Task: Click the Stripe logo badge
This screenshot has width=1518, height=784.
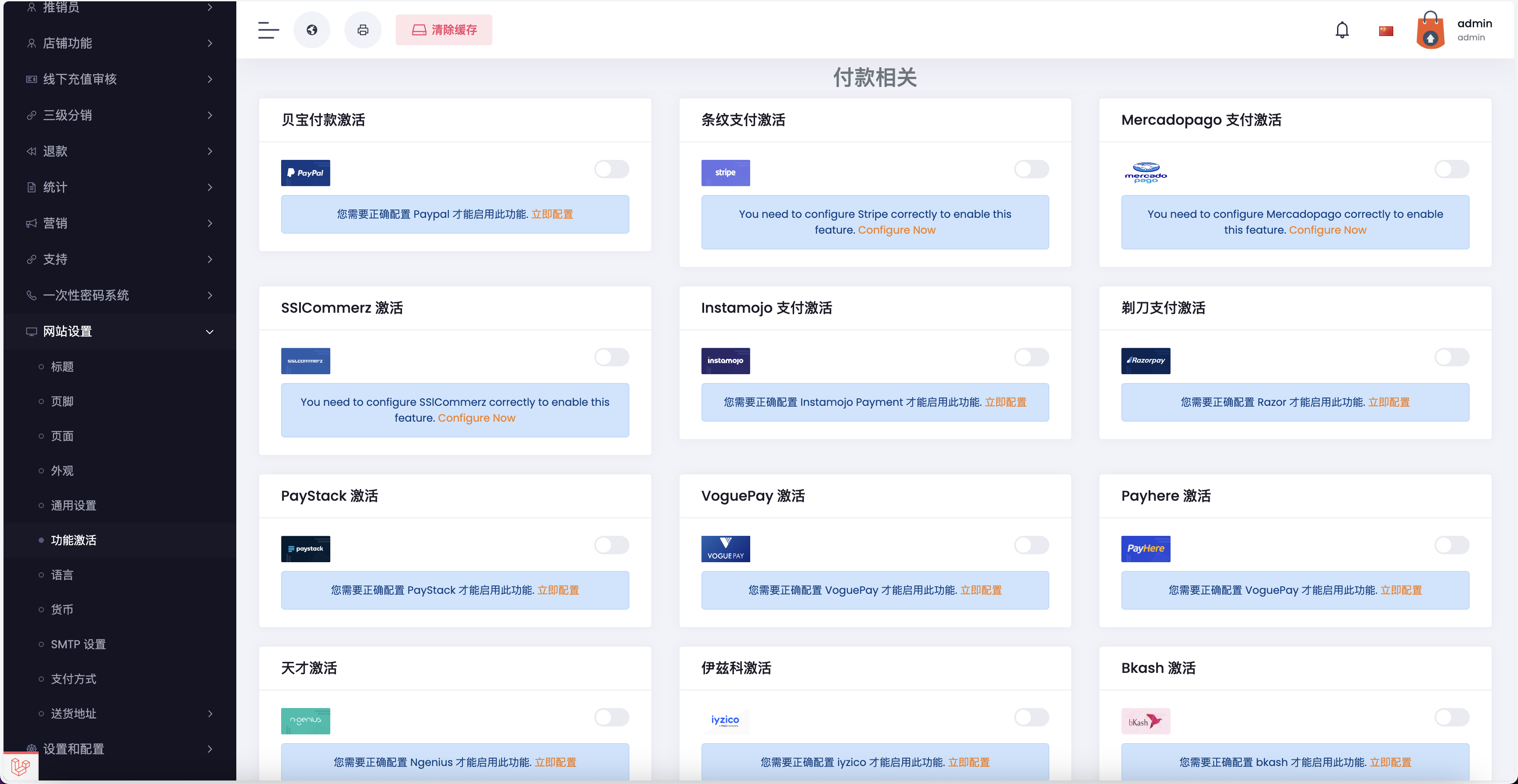Action: tap(726, 173)
